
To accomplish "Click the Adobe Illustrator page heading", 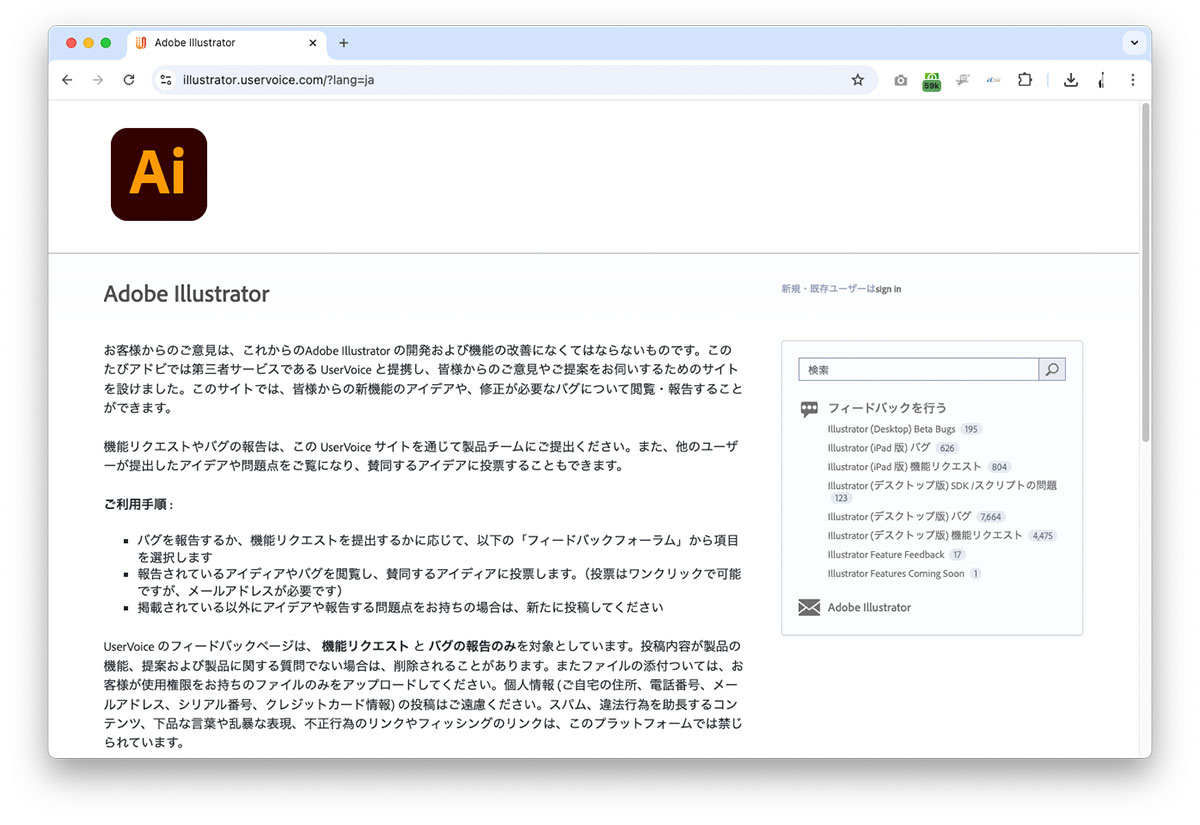I will [x=187, y=294].
